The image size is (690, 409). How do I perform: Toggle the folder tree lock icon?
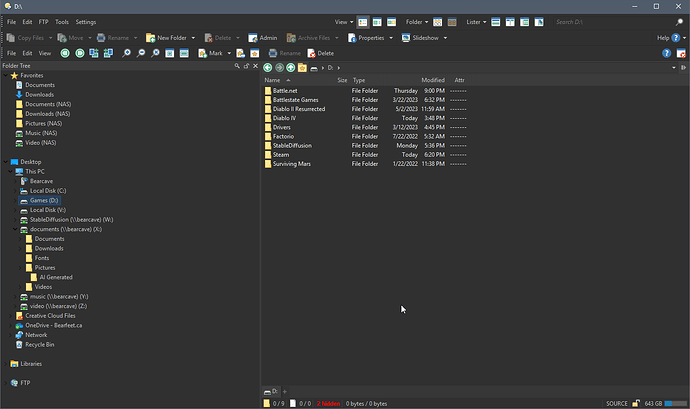tap(246, 66)
